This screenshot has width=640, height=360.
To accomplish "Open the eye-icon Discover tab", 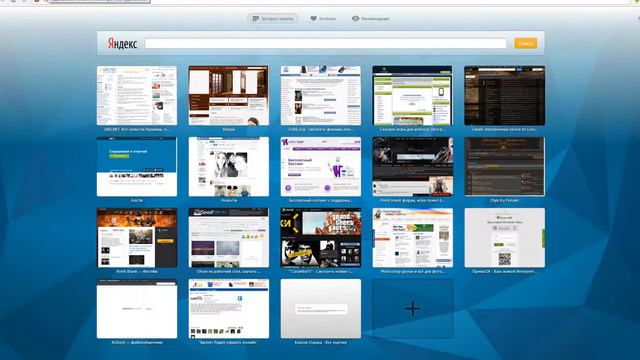I will click(371, 18).
